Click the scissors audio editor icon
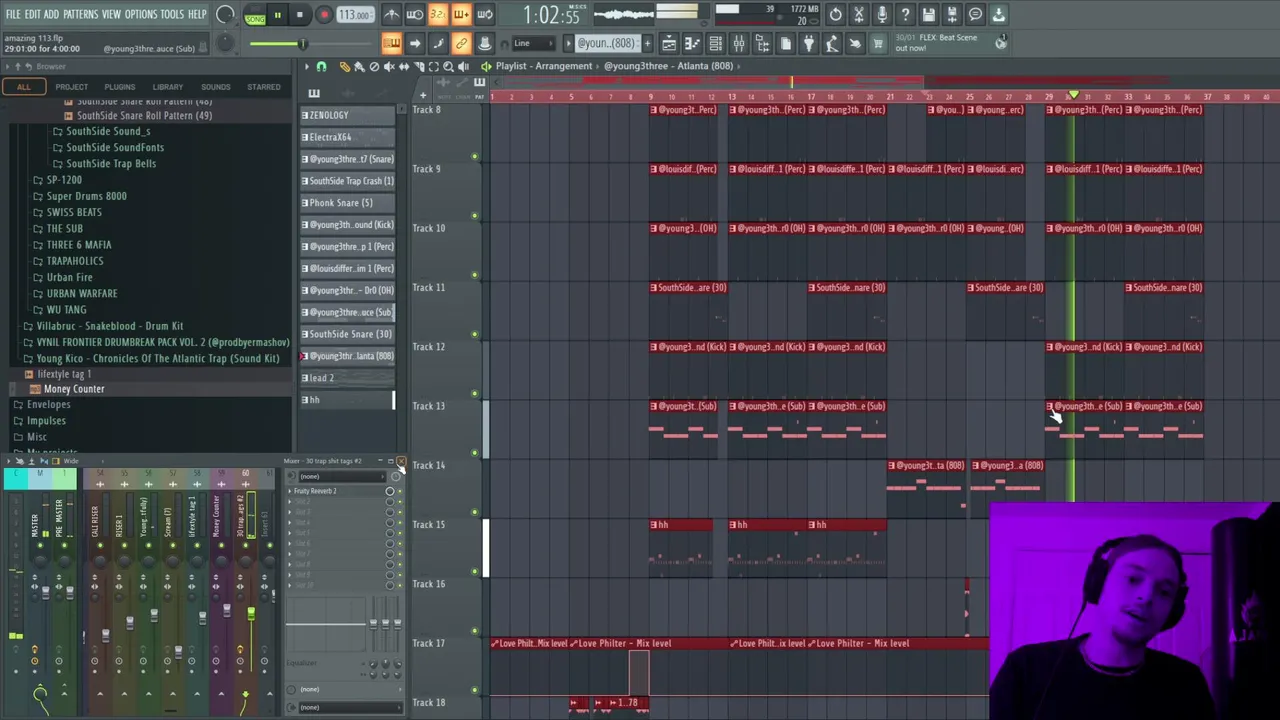This screenshot has width=1280, height=720. pyautogui.click(x=858, y=15)
